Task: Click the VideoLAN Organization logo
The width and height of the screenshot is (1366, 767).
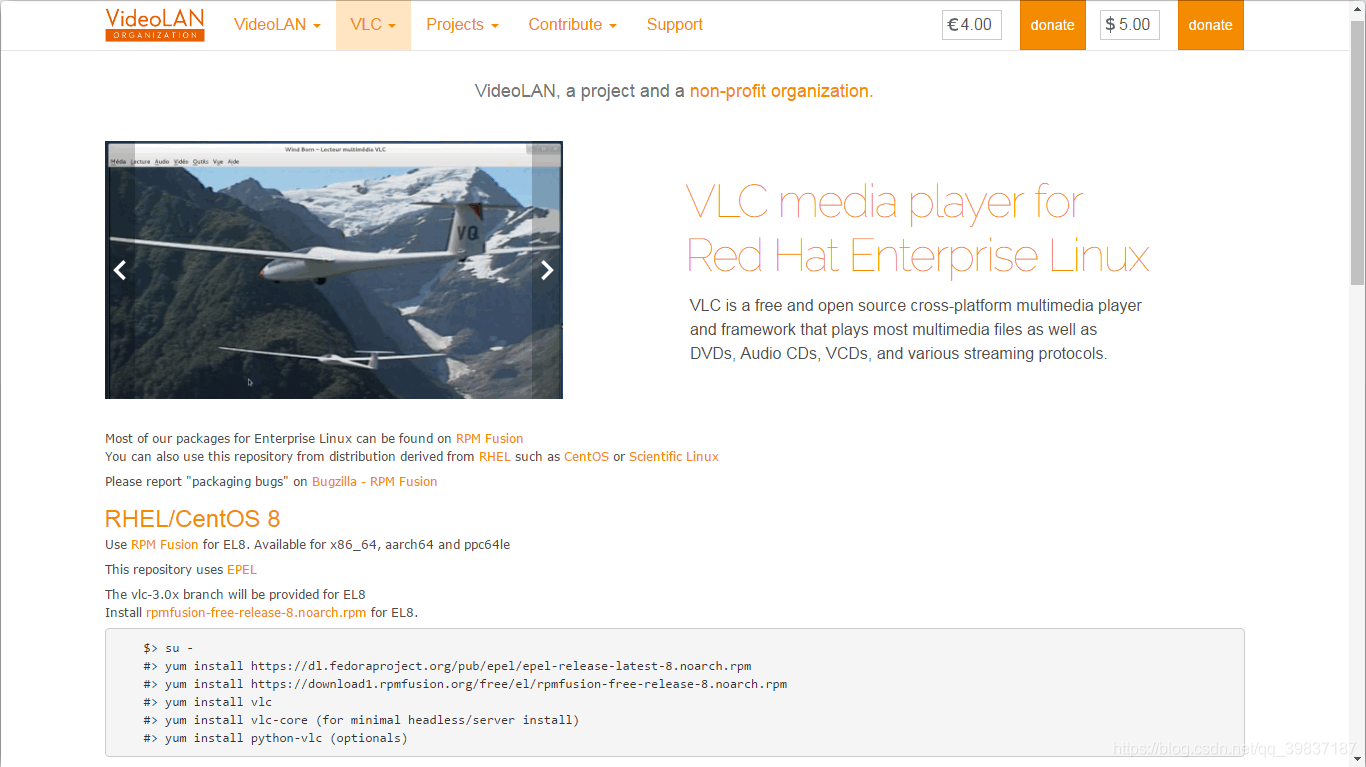Action: tap(155, 25)
